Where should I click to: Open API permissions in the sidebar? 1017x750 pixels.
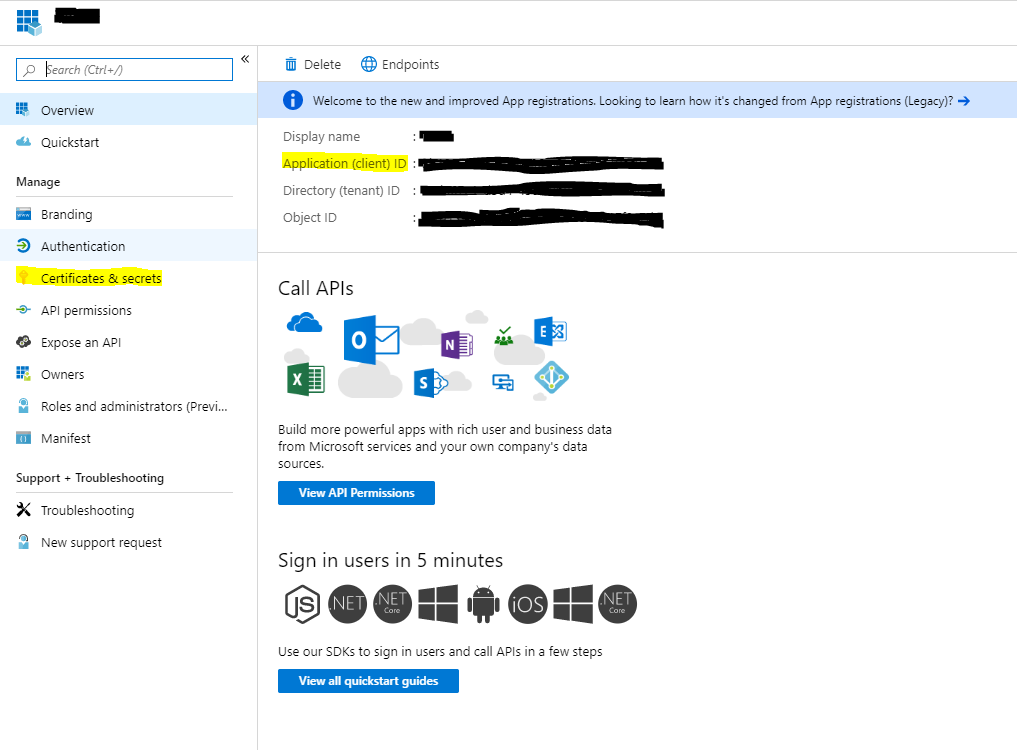tap(86, 310)
